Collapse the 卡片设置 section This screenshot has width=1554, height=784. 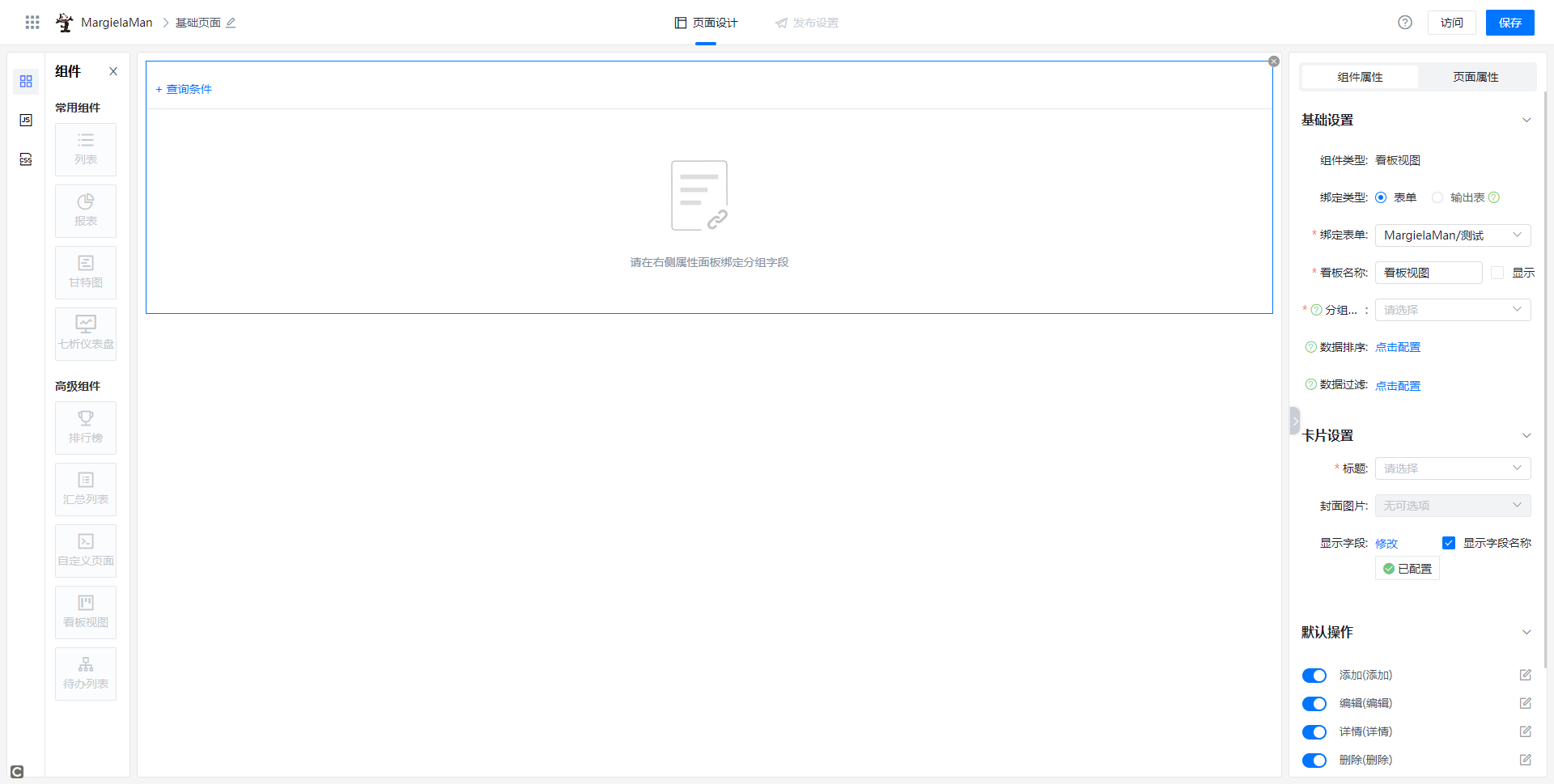coord(1526,435)
